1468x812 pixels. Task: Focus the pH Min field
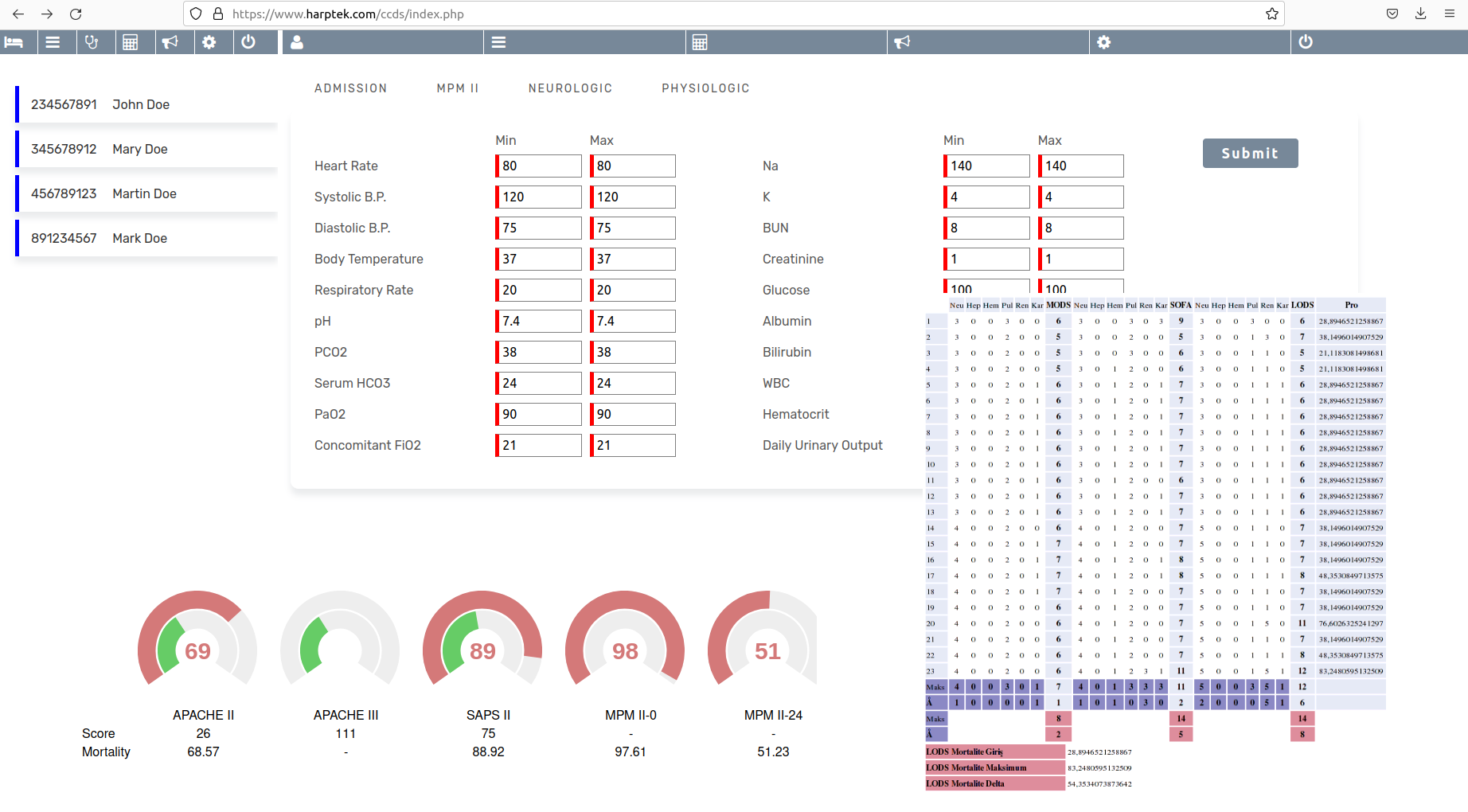click(539, 321)
